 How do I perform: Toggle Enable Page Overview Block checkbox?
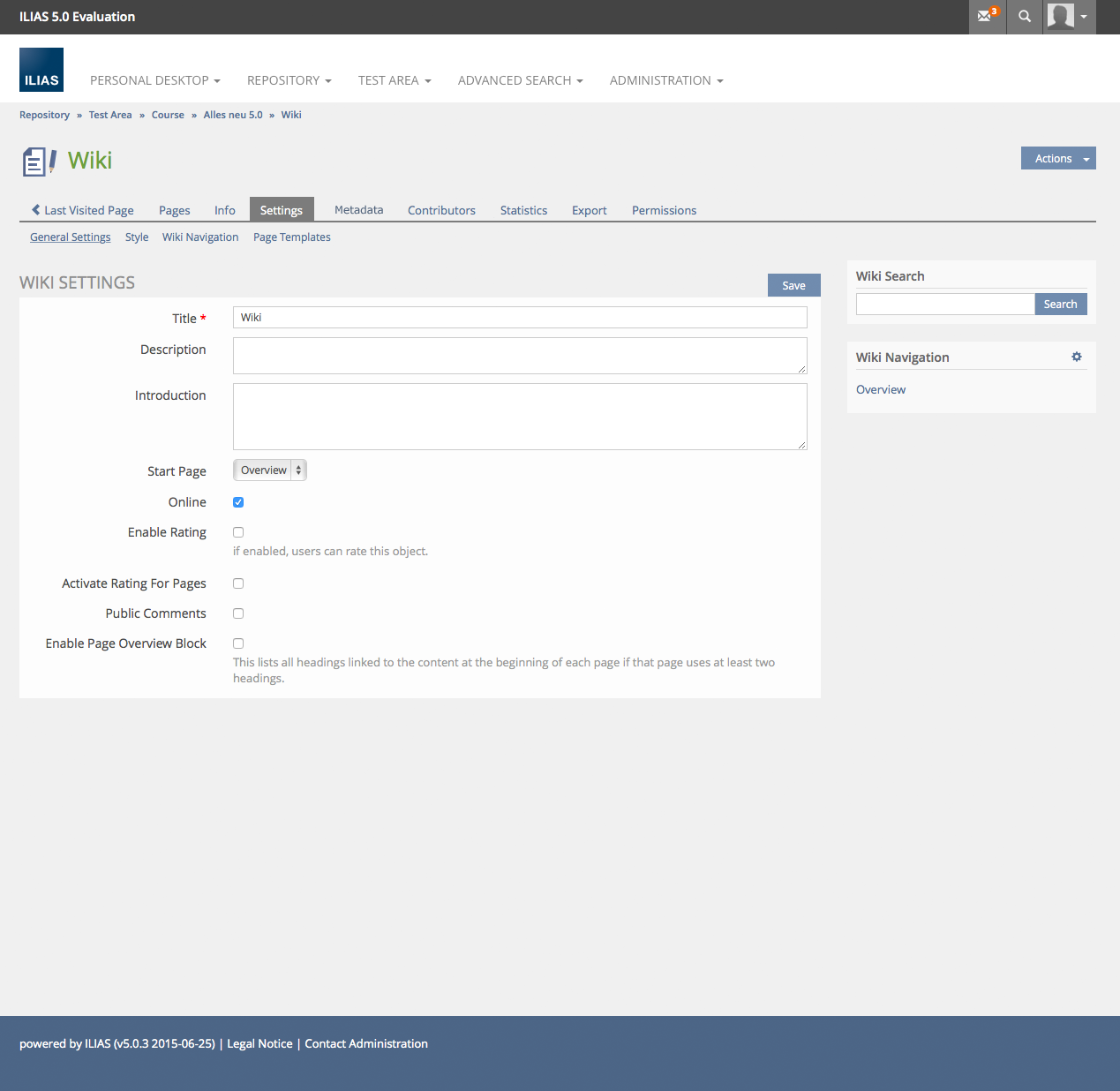pyautogui.click(x=238, y=643)
